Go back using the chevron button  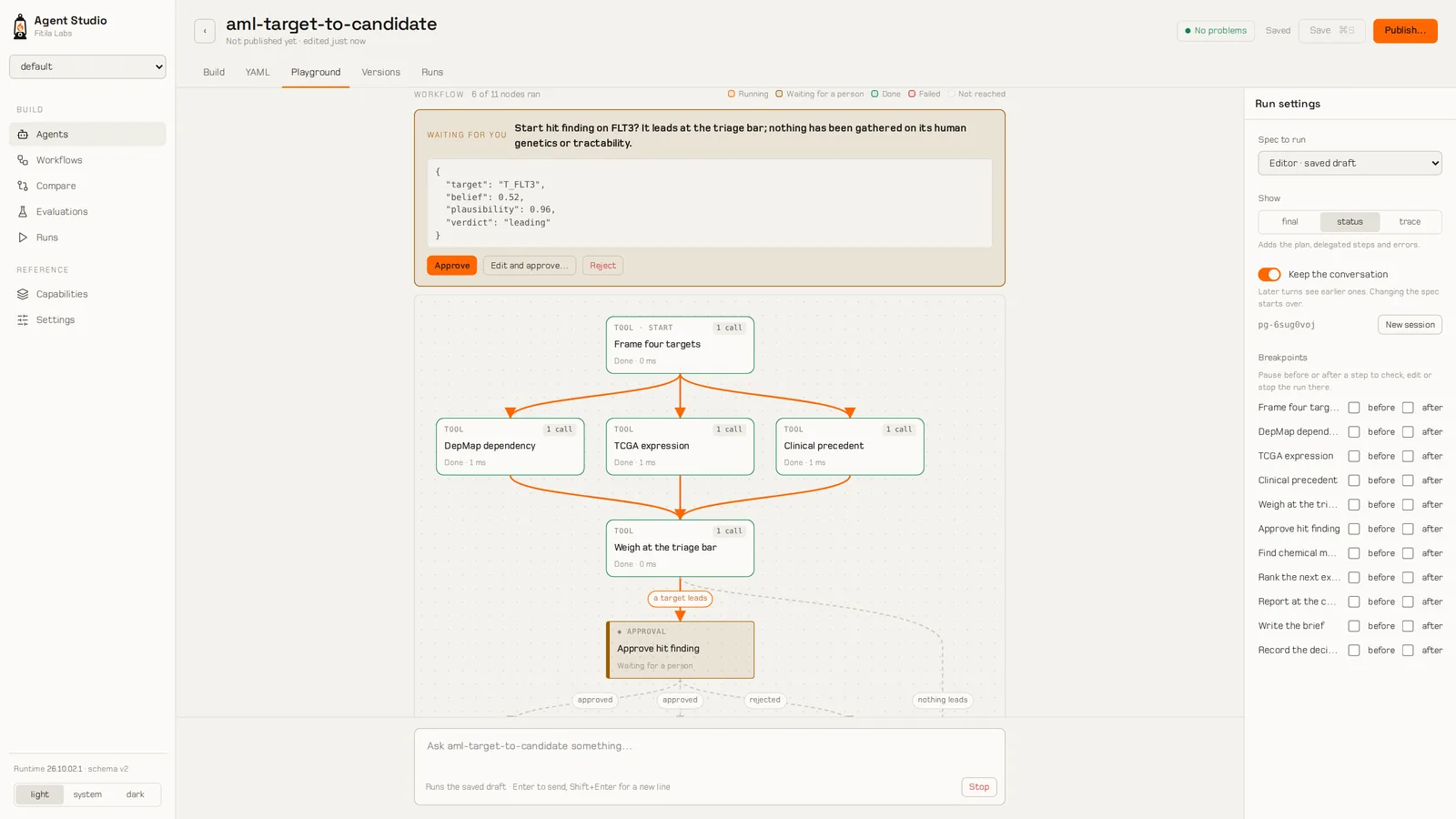pyautogui.click(x=205, y=31)
